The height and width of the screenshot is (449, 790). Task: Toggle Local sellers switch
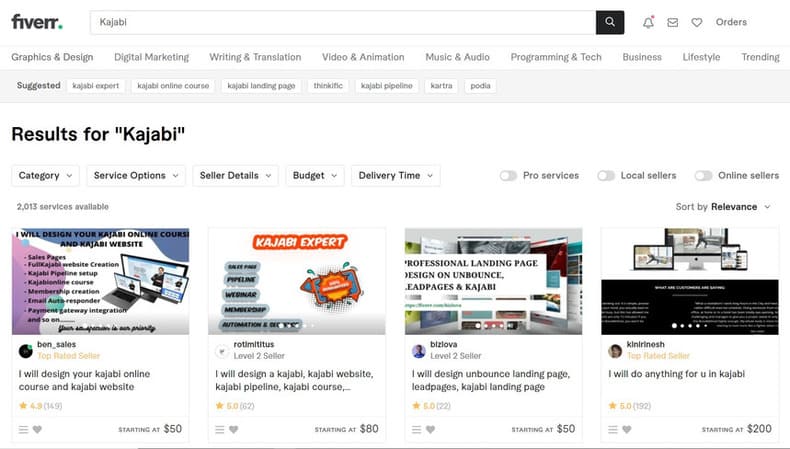pyautogui.click(x=606, y=175)
